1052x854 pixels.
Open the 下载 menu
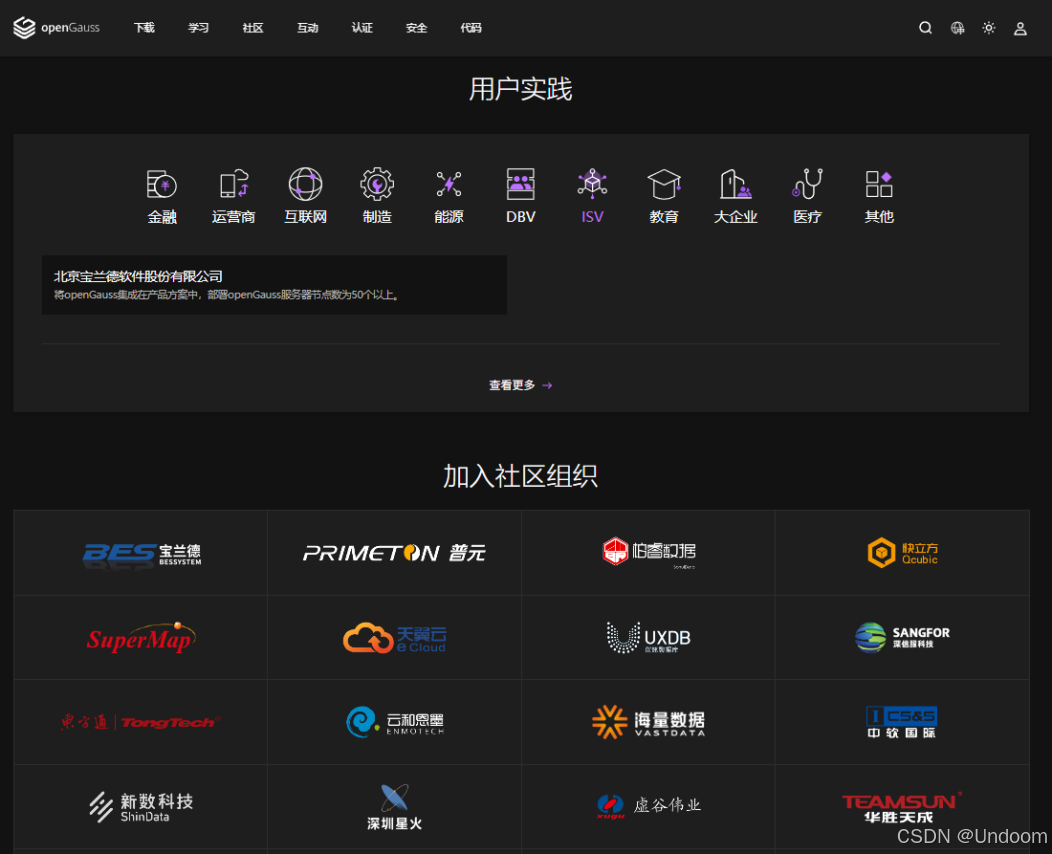pos(144,28)
